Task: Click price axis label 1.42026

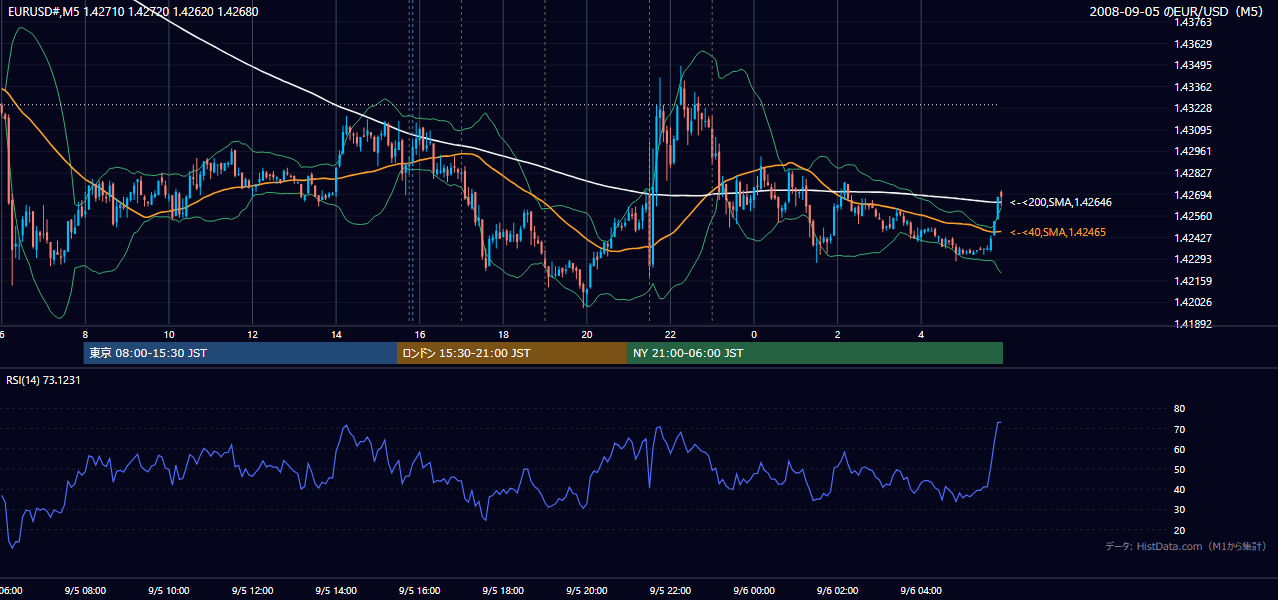Action: (1195, 302)
